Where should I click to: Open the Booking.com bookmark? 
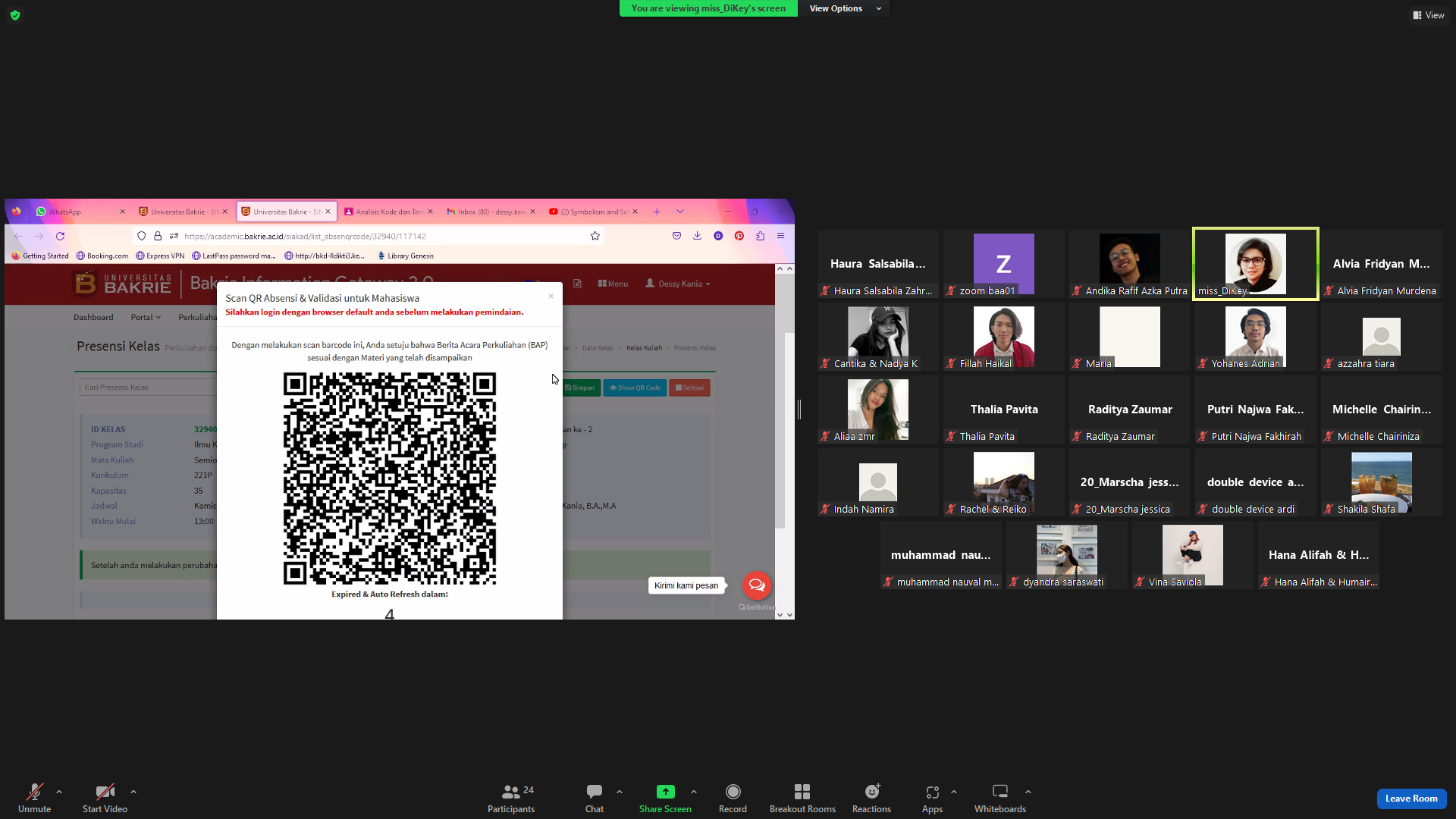click(x=102, y=256)
